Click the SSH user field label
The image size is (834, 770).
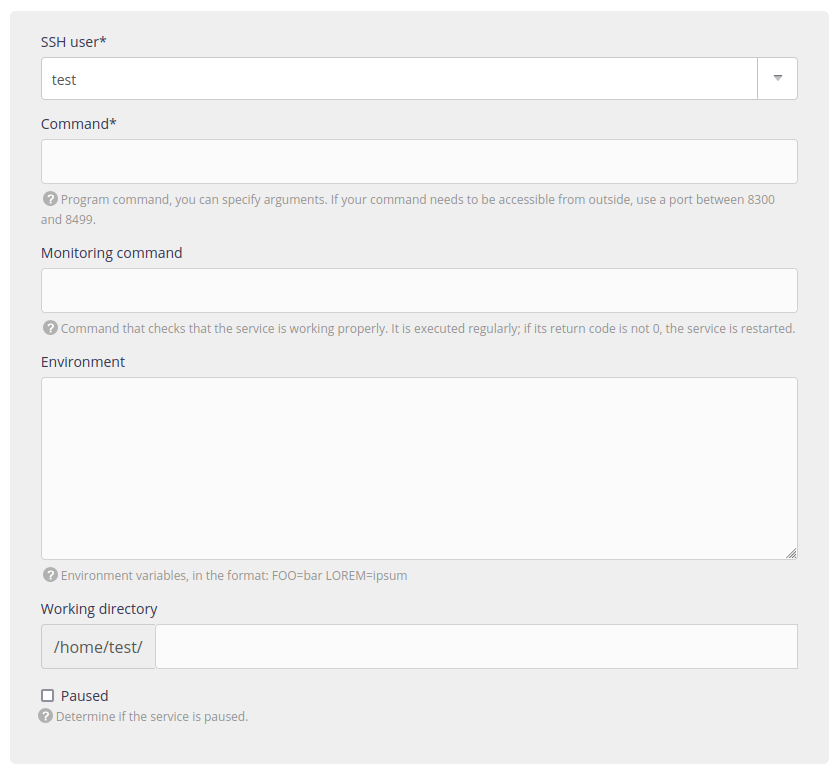74,42
